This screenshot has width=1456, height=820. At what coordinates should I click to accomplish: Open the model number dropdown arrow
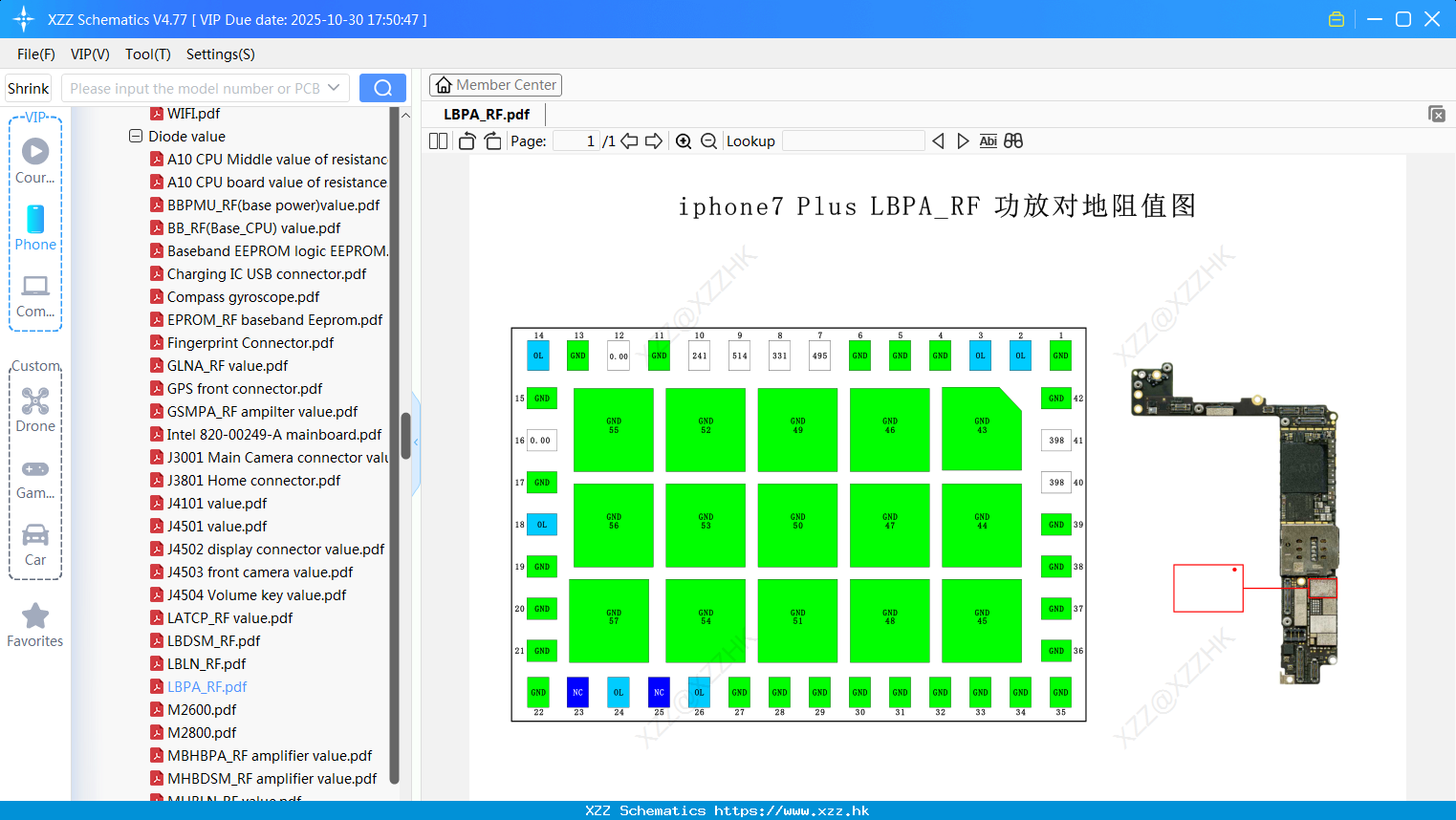tap(334, 88)
